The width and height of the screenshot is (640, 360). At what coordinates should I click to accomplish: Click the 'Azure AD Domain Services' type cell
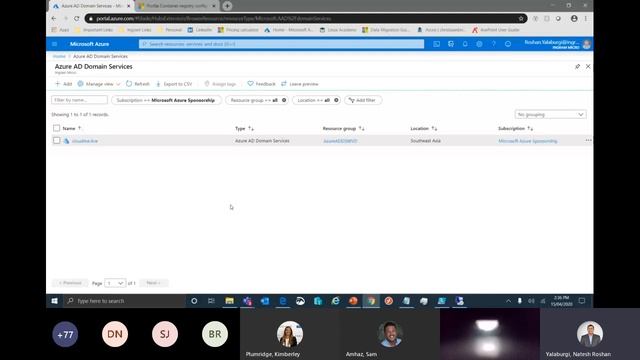[262, 141]
